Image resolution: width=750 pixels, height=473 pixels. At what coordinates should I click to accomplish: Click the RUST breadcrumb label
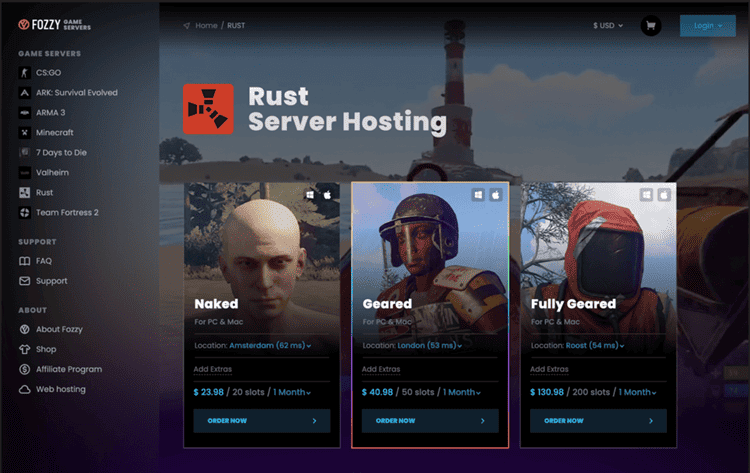click(236, 25)
